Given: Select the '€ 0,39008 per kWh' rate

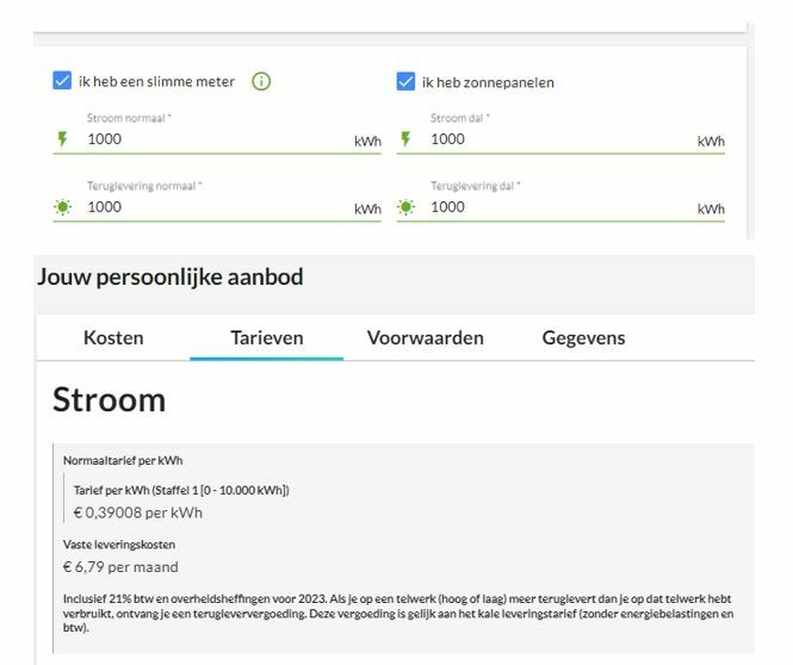Looking at the screenshot, I should click(138, 513).
